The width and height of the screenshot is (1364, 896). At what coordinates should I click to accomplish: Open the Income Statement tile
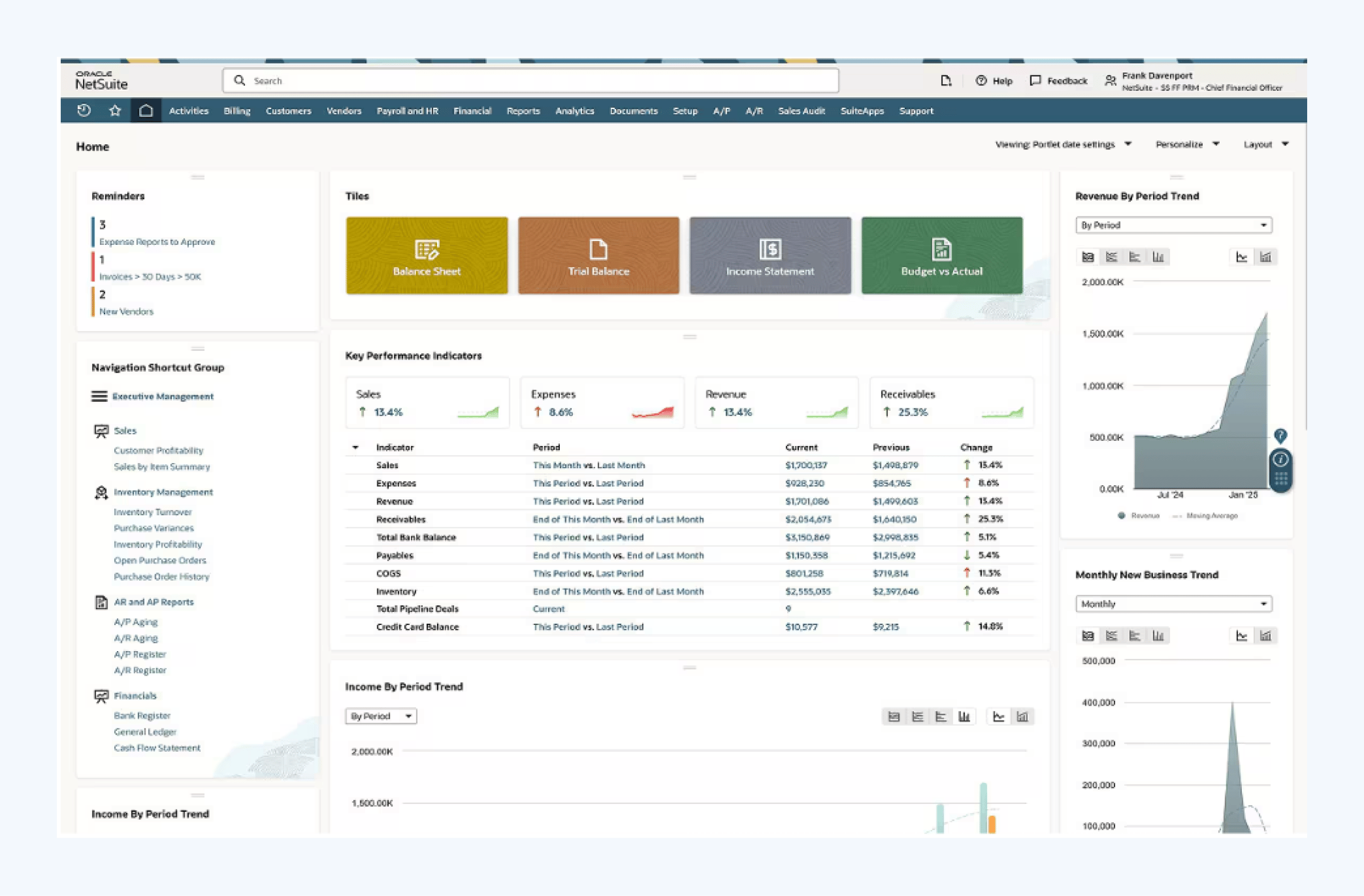[x=770, y=256]
